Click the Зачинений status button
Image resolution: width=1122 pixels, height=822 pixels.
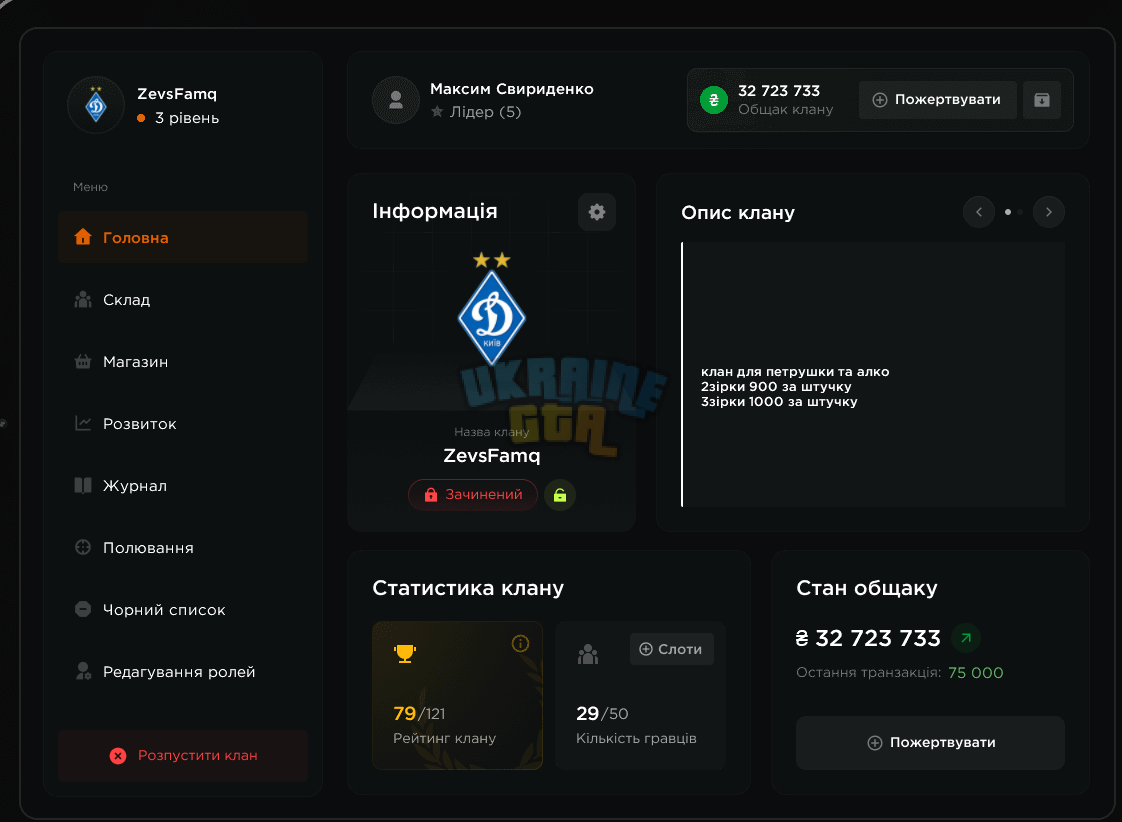coord(473,494)
